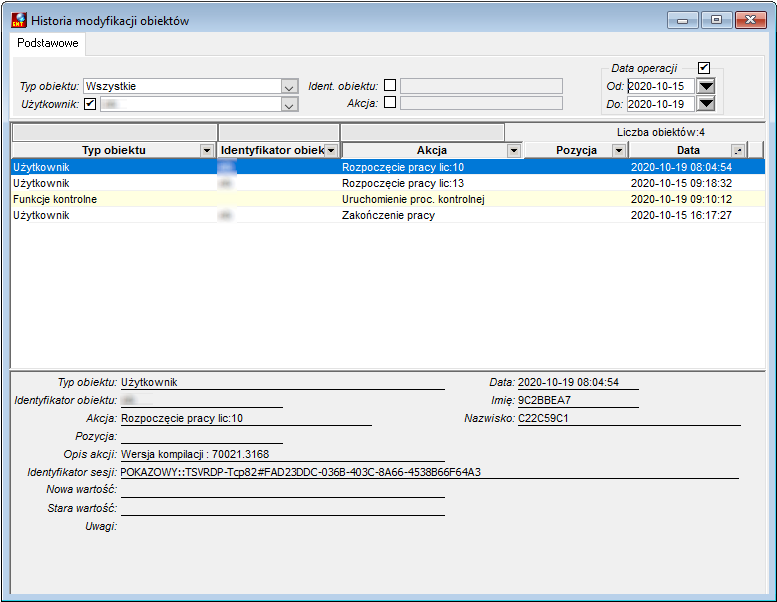Viewport: 777px width, 602px height.
Task: Sort by Akcja column header
Action: (432, 150)
